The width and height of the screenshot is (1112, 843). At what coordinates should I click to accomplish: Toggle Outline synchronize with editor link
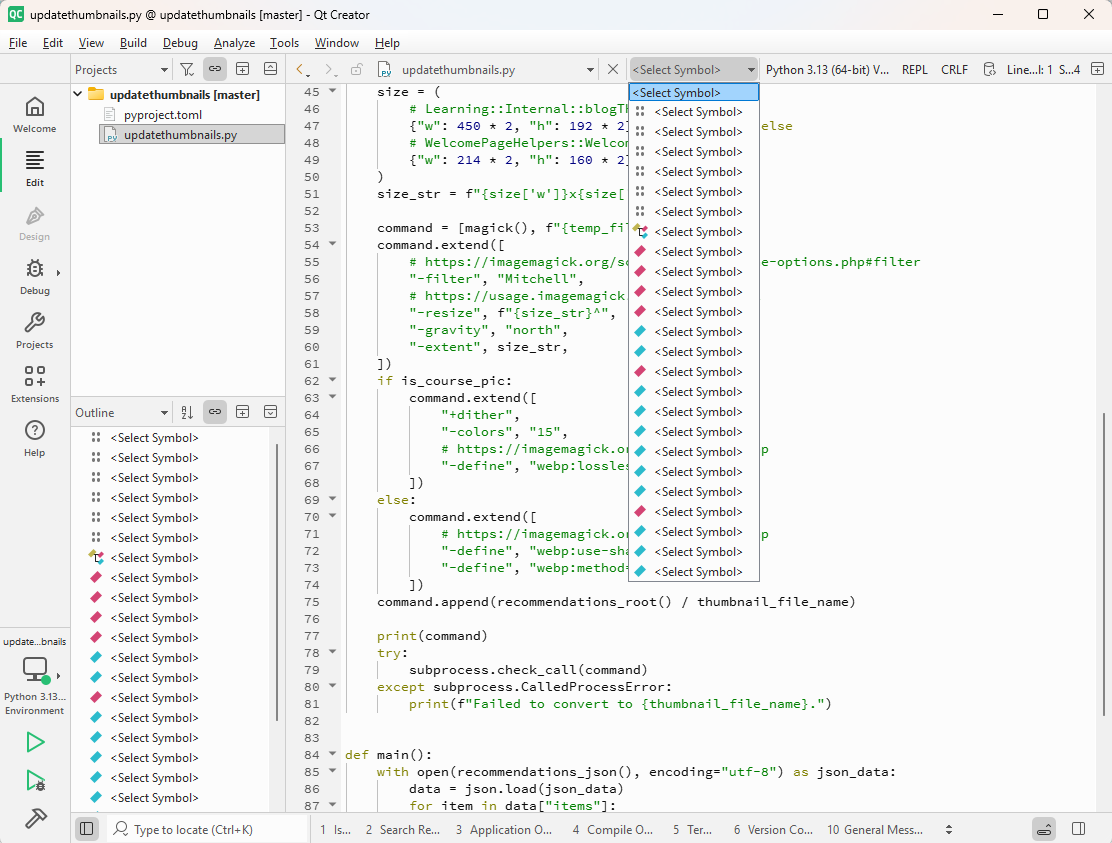click(x=214, y=412)
